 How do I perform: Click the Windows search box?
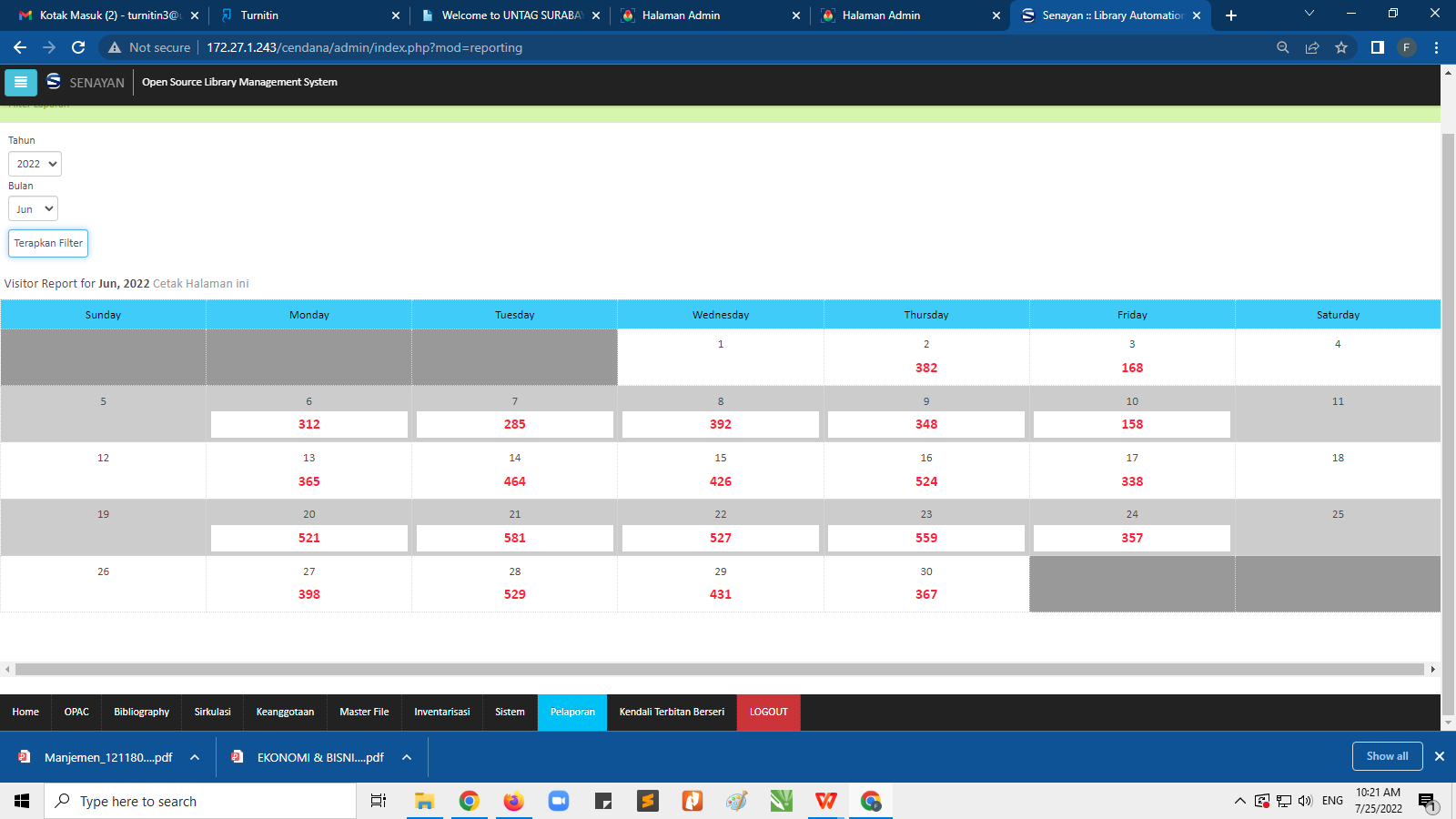[x=200, y=801]
